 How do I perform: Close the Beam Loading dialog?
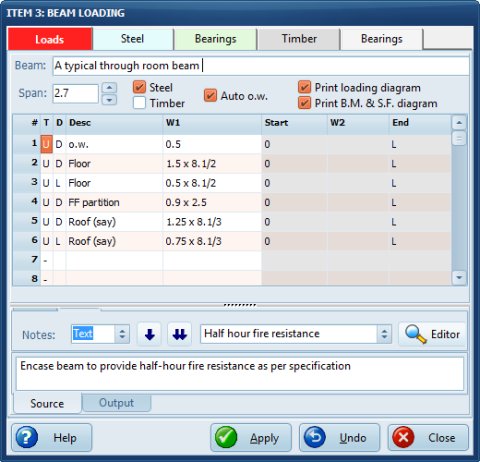pos(428,437)
